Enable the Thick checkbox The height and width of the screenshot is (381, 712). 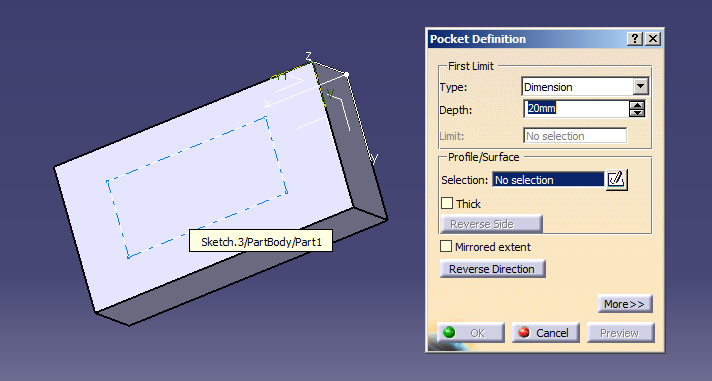(x=447, y=203)
